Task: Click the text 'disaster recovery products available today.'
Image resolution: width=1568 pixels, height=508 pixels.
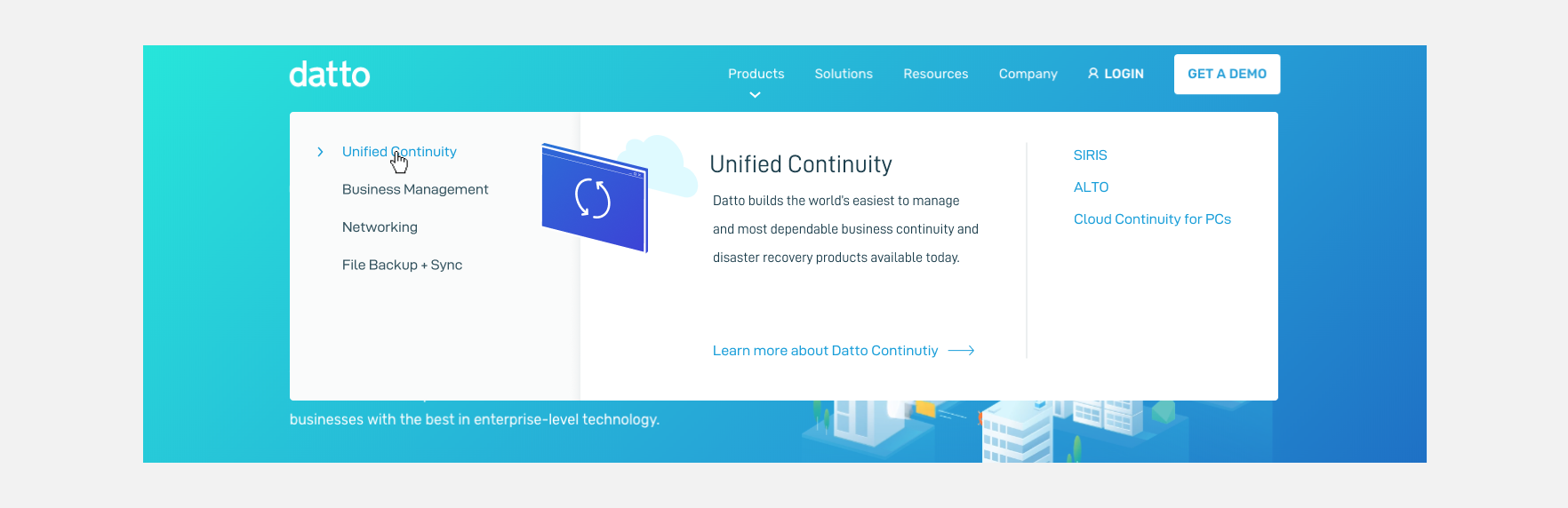Action: pyautogui.click(x=836, y=258)
